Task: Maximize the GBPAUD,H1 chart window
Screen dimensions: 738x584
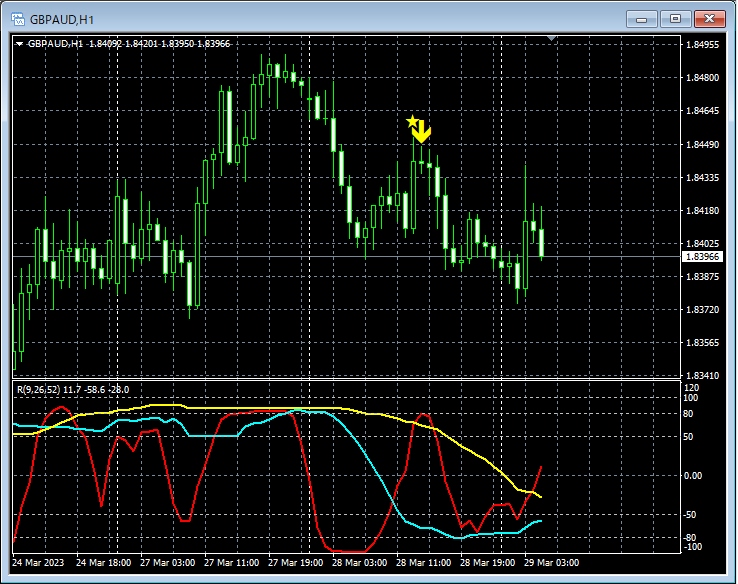Action: [x=675, y=19]
